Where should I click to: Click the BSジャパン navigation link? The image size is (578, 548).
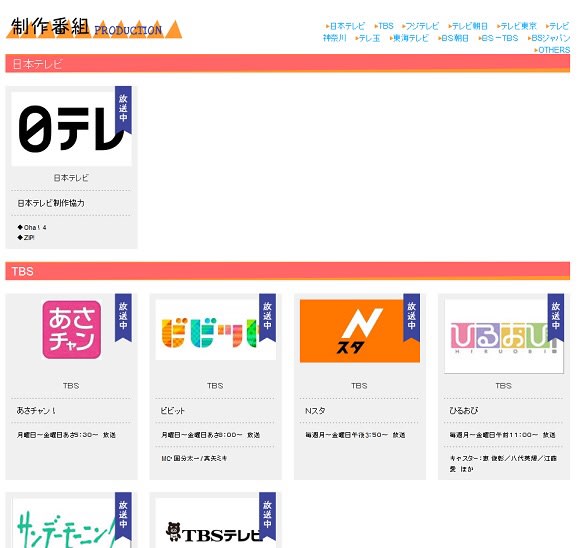549,38
